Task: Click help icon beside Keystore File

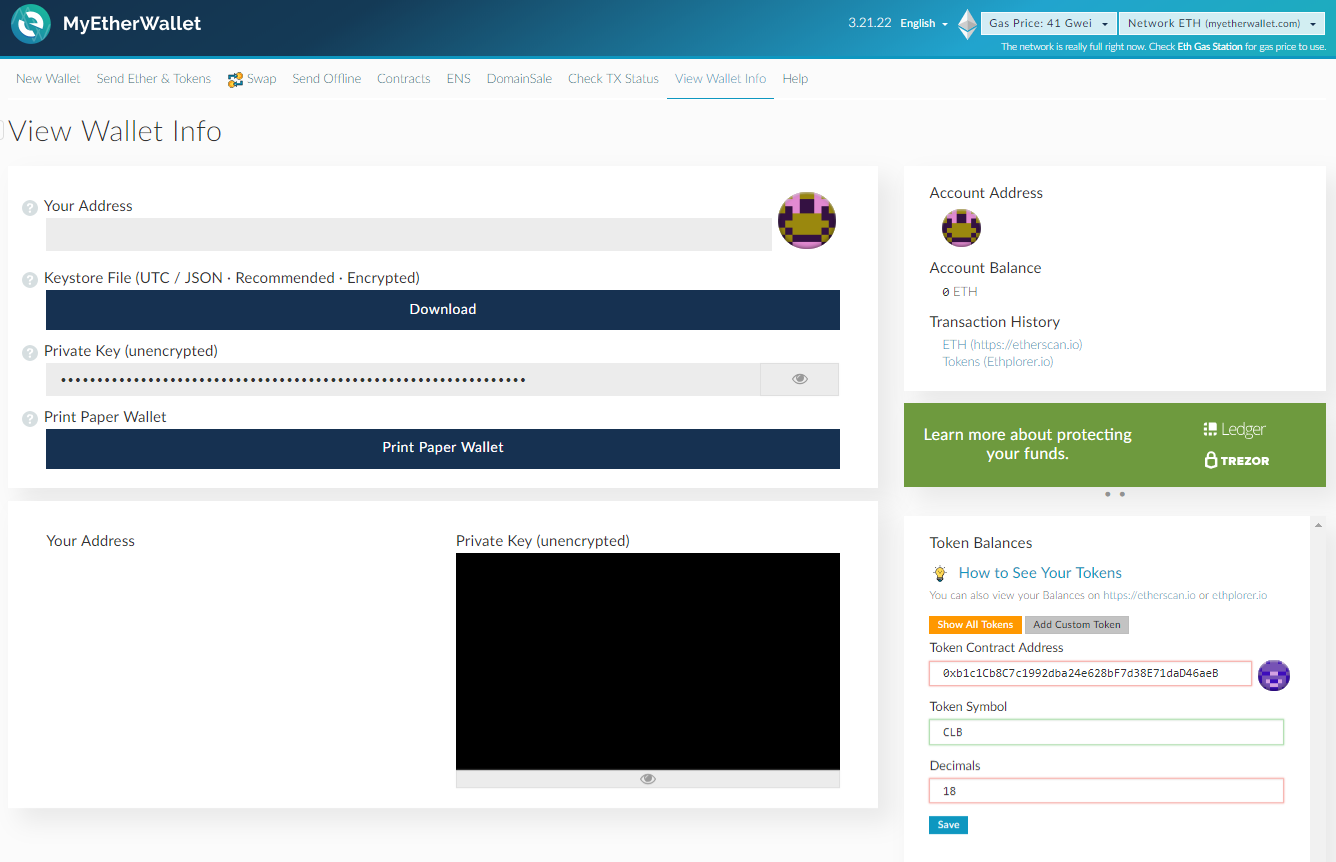Action: coord(30,279)
